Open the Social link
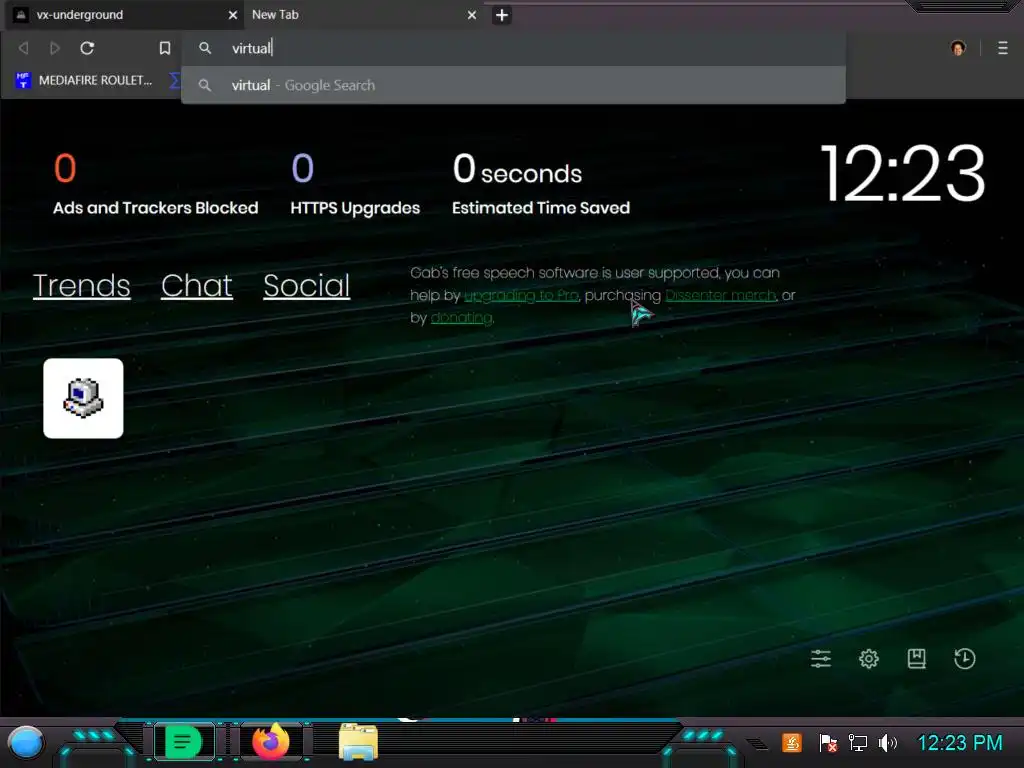This screenshot has height=768, width=1024. [306, 285]
